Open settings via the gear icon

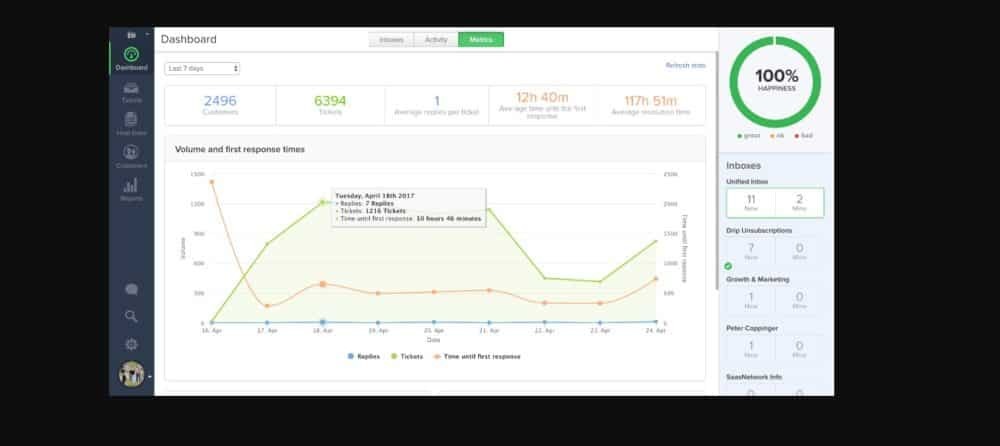pyautogui.click(x=131, y=344)
